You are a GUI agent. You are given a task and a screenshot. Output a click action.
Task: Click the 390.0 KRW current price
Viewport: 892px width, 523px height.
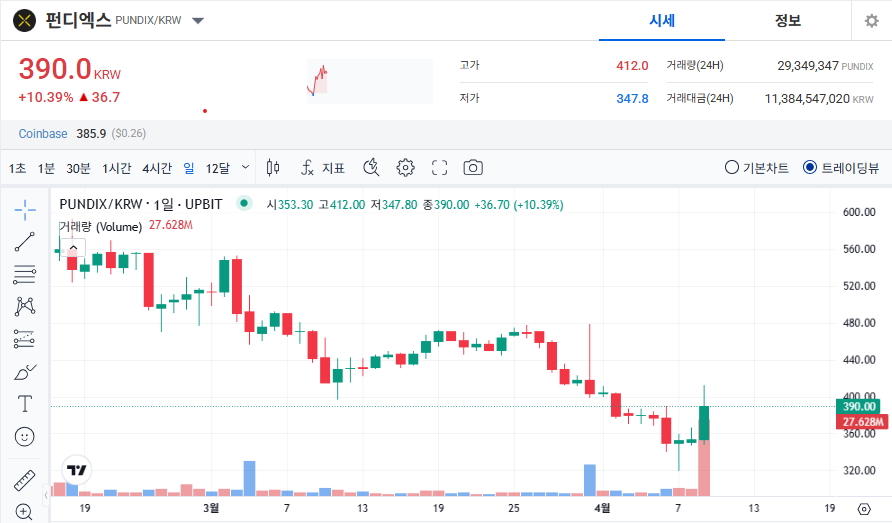coord(69,69)
